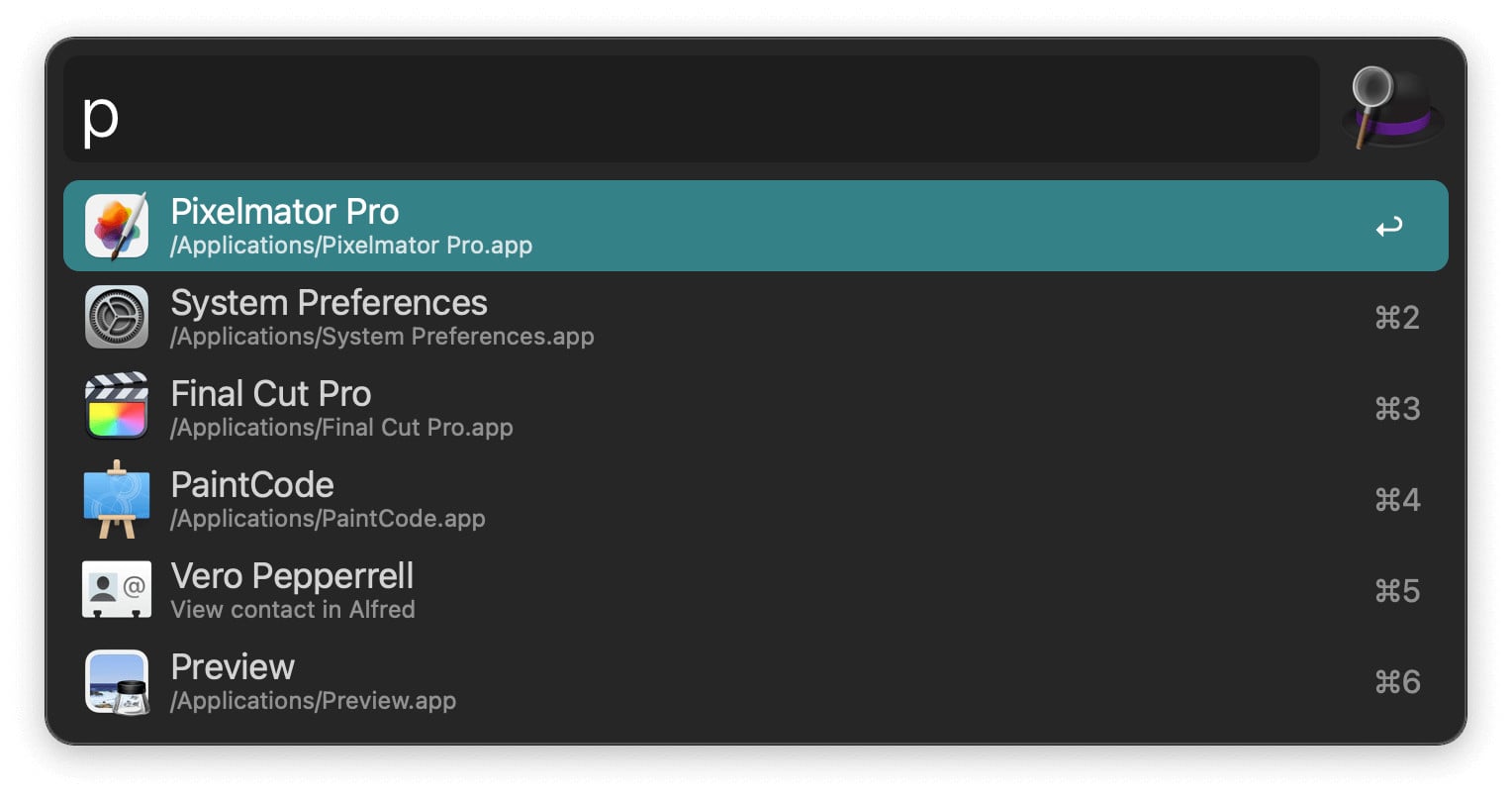
Task: Click the ⌘3 shortcut label
Action: pos(1396,409)
